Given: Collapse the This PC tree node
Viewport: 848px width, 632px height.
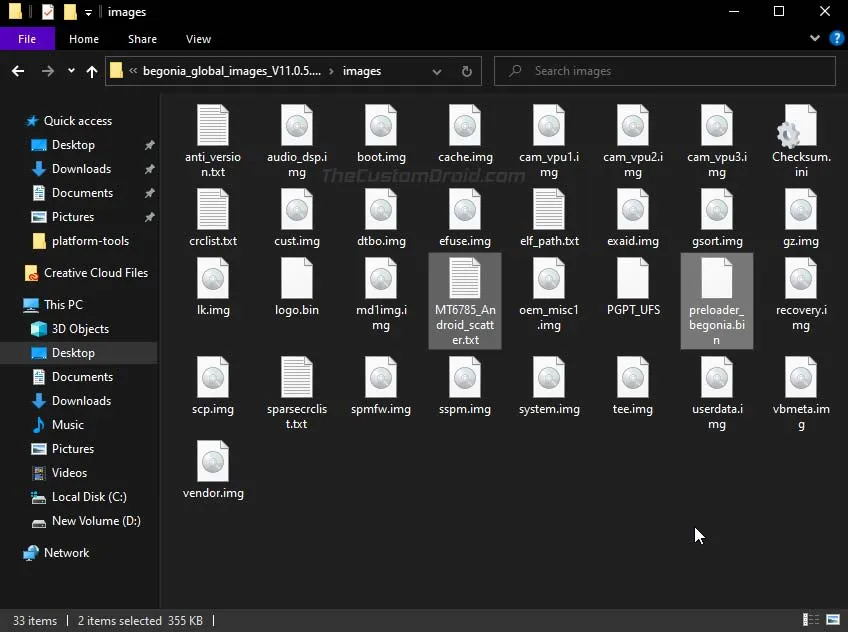Looking at the screenshot, I should pyautogui.click(x=13, y=305).
